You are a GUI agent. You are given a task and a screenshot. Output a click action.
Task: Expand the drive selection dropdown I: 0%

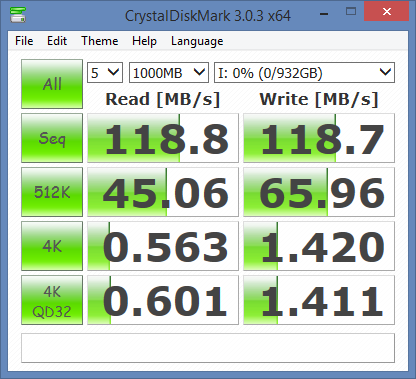(304, 72)
